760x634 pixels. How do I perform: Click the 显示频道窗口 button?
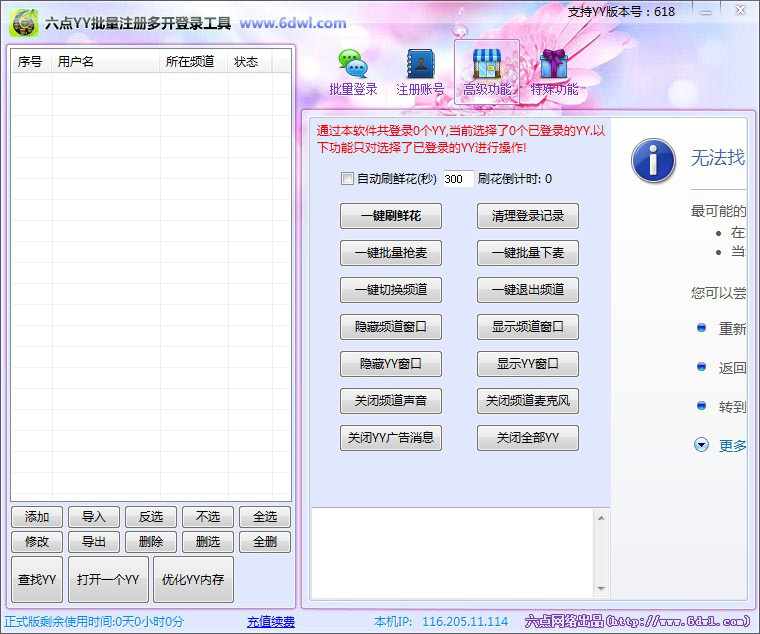pyautogui.click(x=528, y=327)
